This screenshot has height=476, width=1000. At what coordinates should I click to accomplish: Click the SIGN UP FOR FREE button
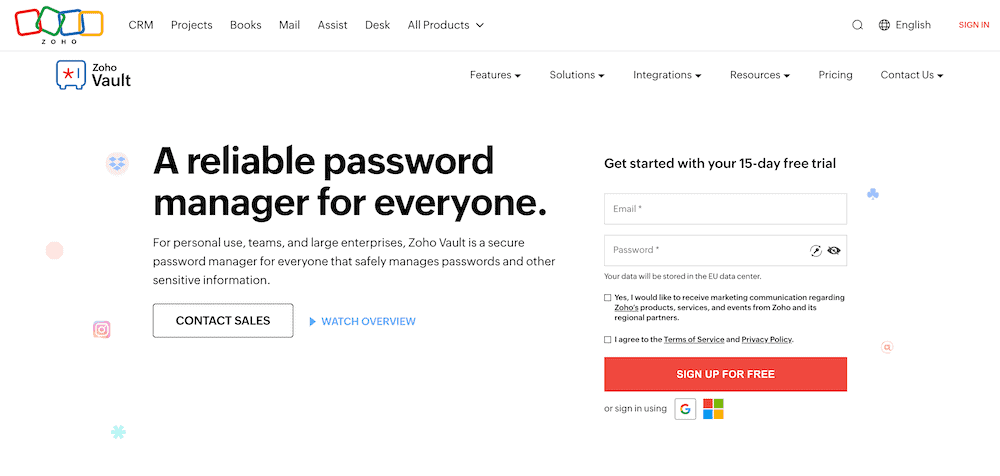725,374
